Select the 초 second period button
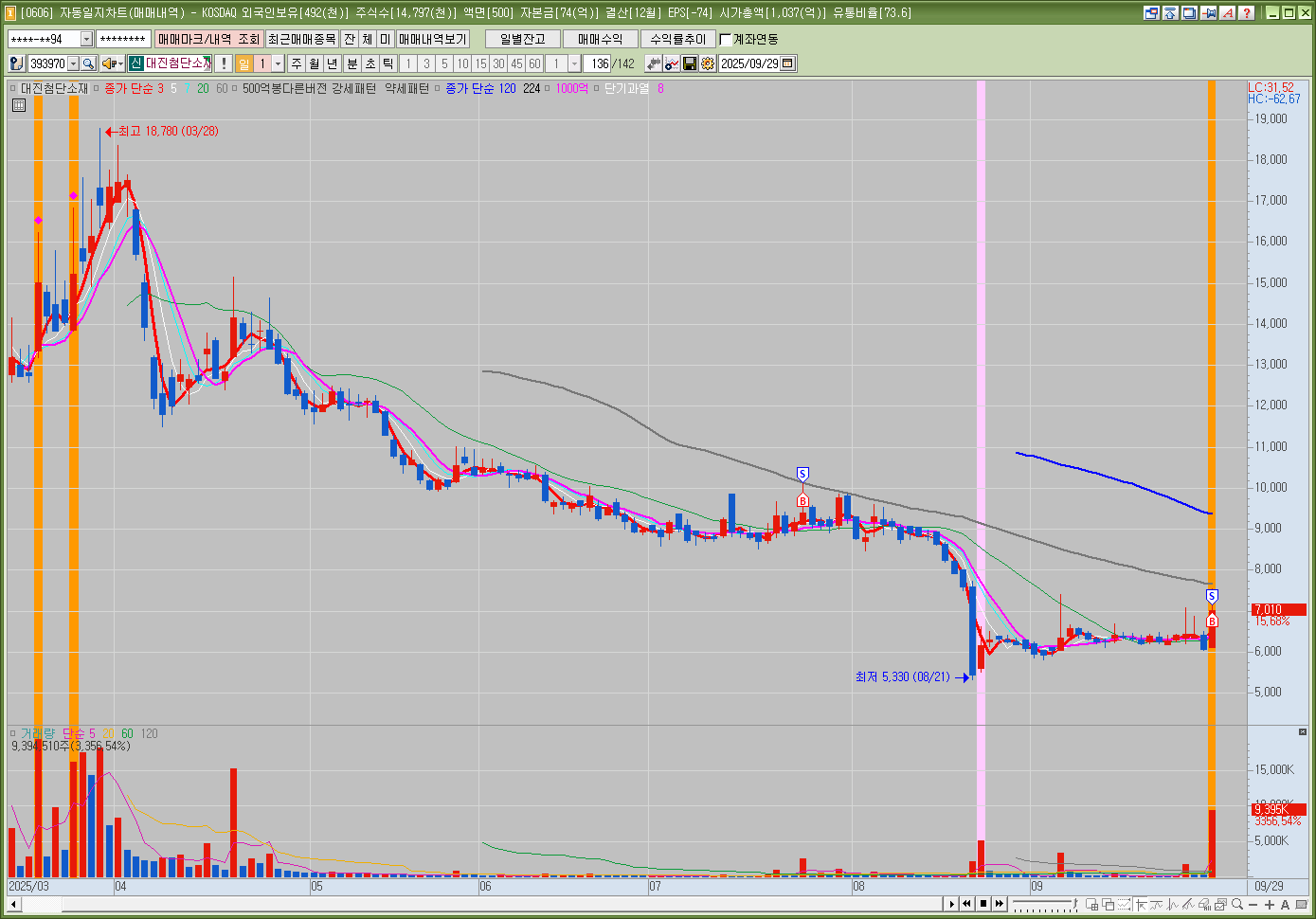The height and width of the screenshot is (919, 1316). point(370,63)
